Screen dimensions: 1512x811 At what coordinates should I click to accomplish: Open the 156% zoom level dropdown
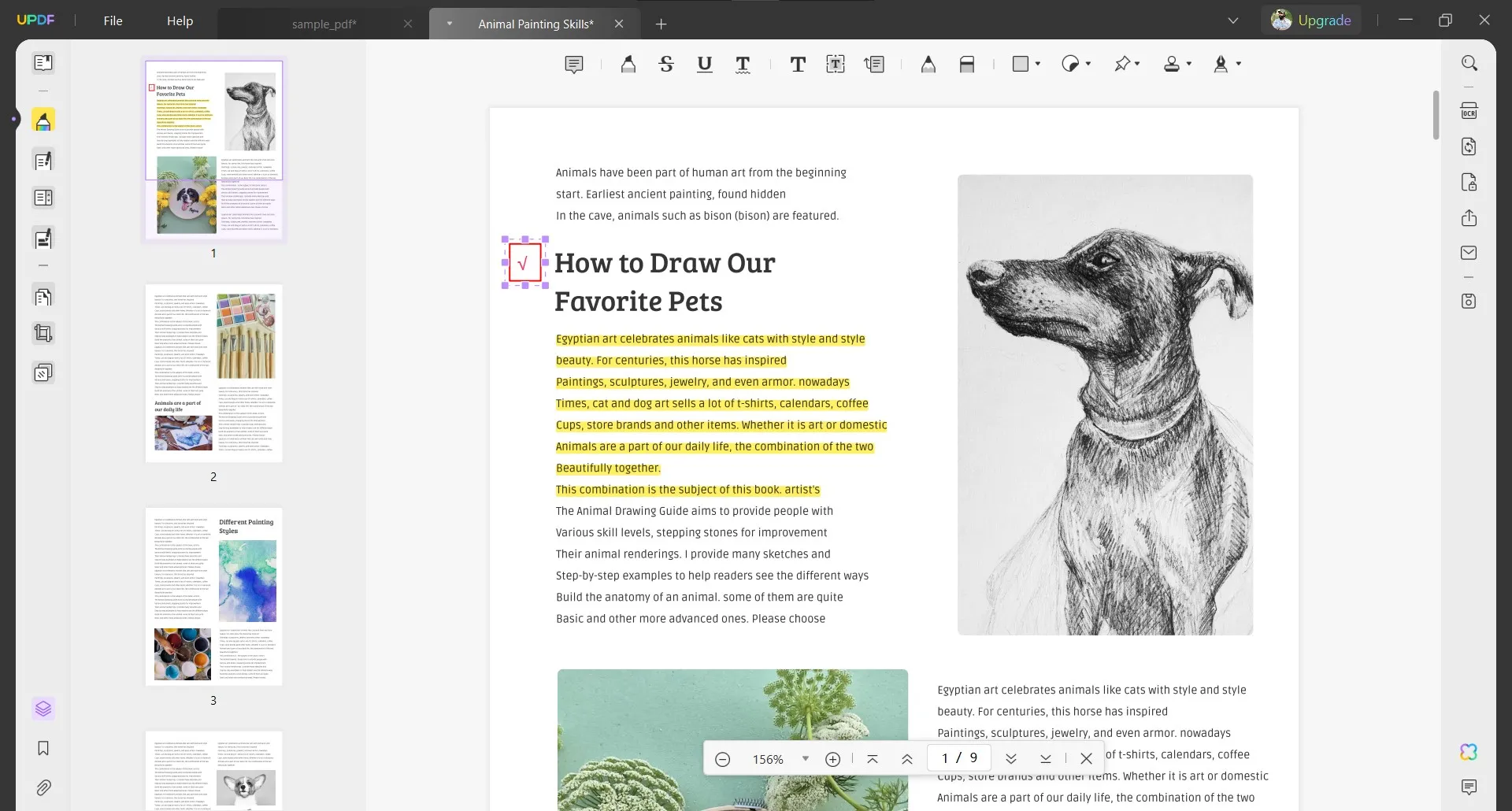tap(805, 758)
